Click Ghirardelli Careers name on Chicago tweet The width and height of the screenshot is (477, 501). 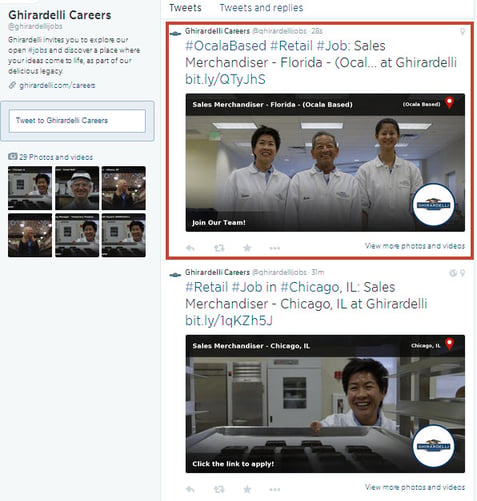(217, 272)
